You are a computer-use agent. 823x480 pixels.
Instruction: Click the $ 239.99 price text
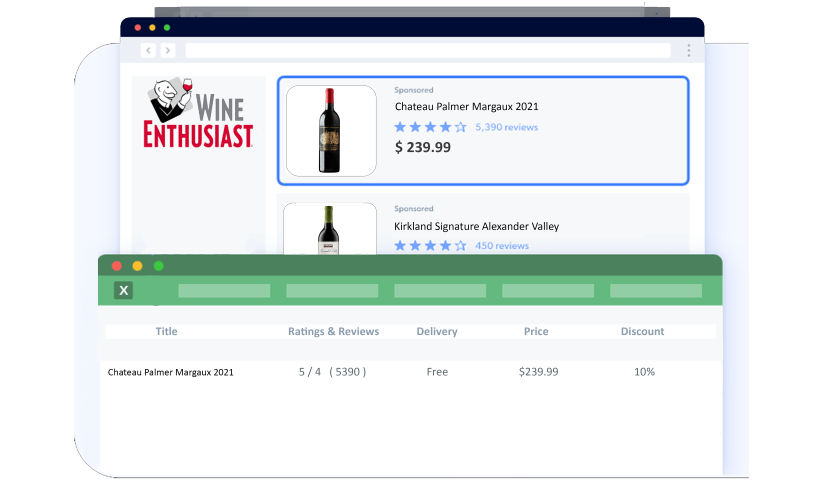(x=423, y=147)
